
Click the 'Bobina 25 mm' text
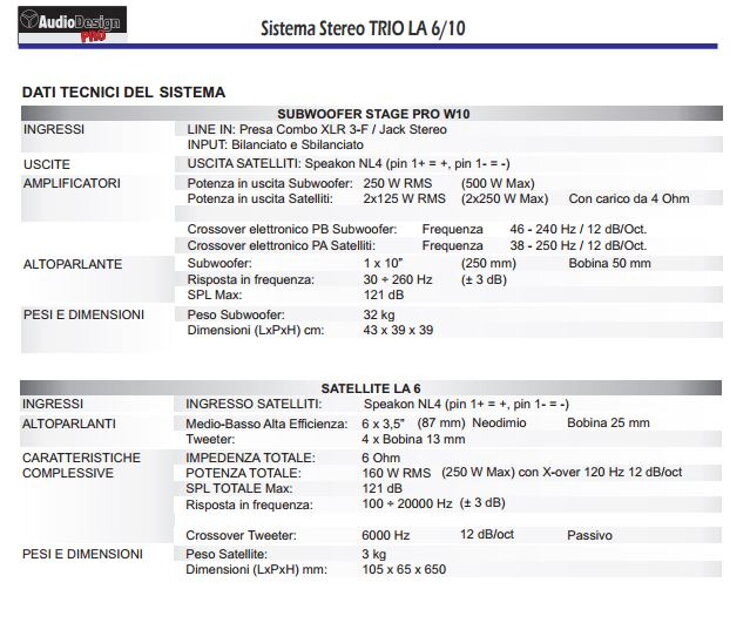[608, 423]
